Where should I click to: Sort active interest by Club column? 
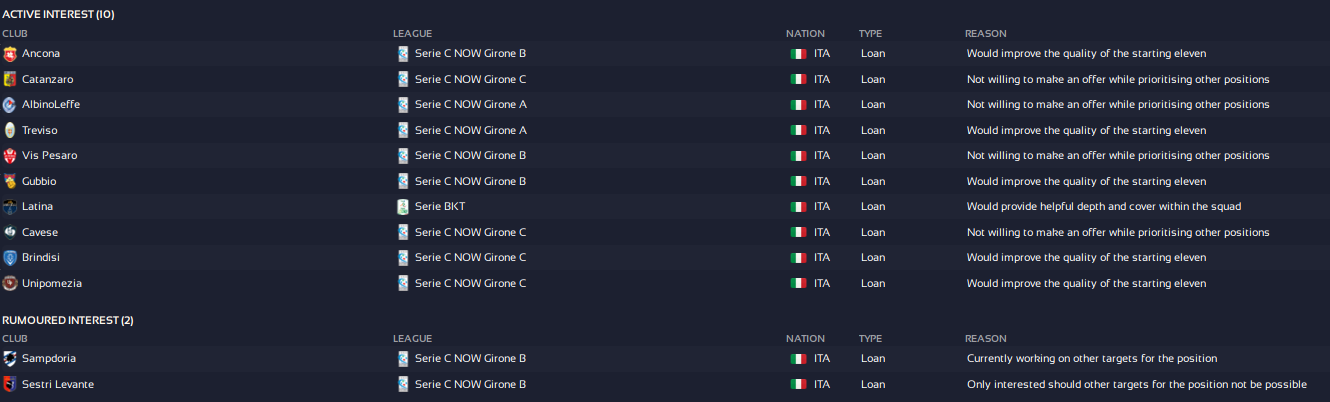pos(15,34)
